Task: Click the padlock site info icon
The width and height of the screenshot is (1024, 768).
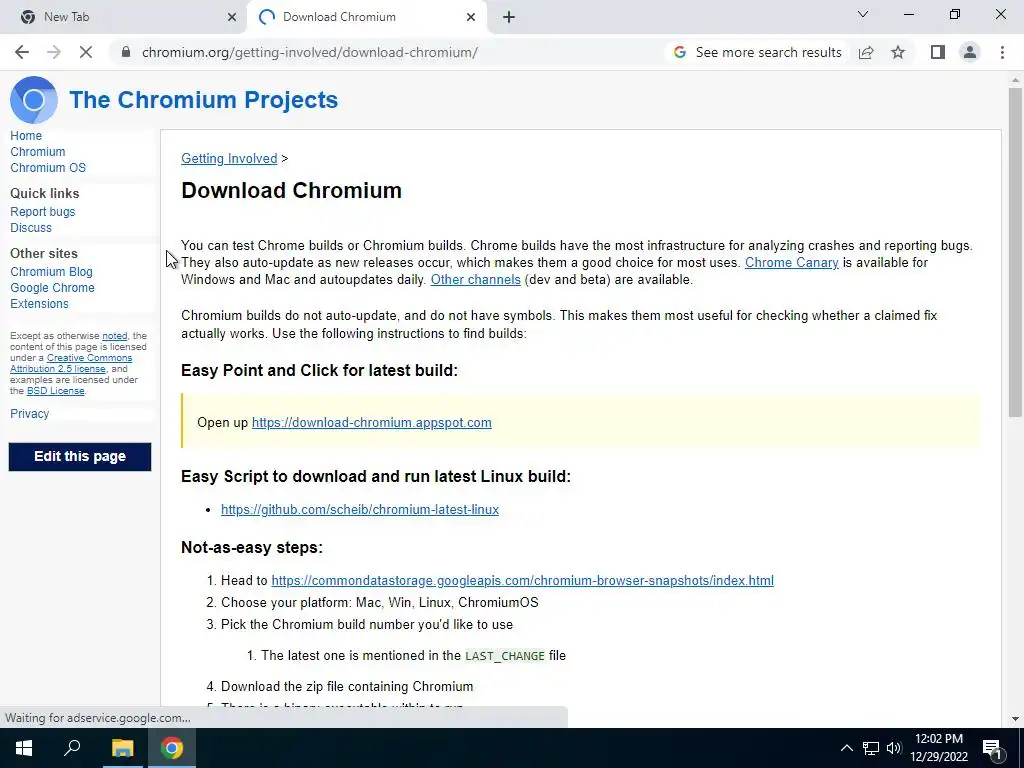Action: 126,52
